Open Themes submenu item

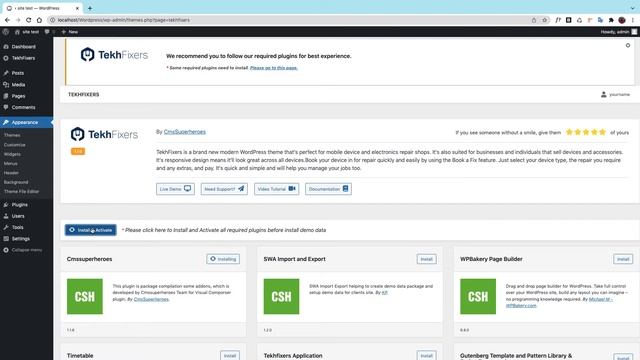12,135
